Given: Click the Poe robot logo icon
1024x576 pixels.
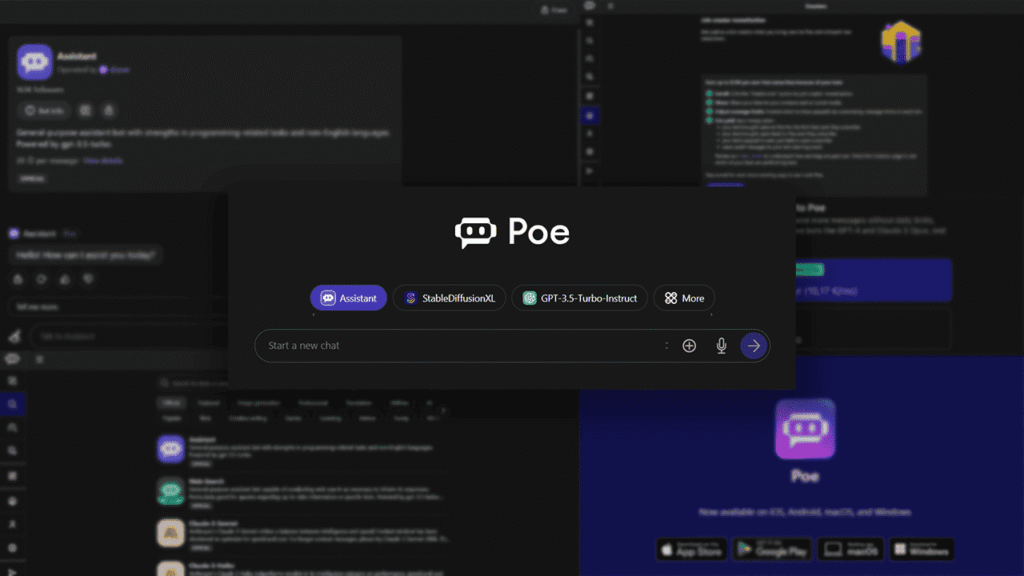Looking at the screenshot, I should (475, 232).
